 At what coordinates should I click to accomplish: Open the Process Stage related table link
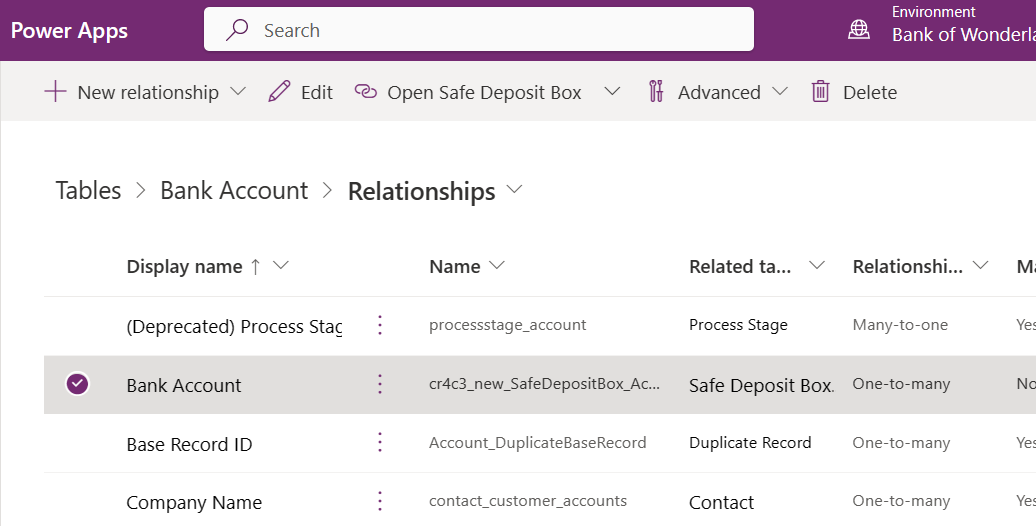click(738, 325)
